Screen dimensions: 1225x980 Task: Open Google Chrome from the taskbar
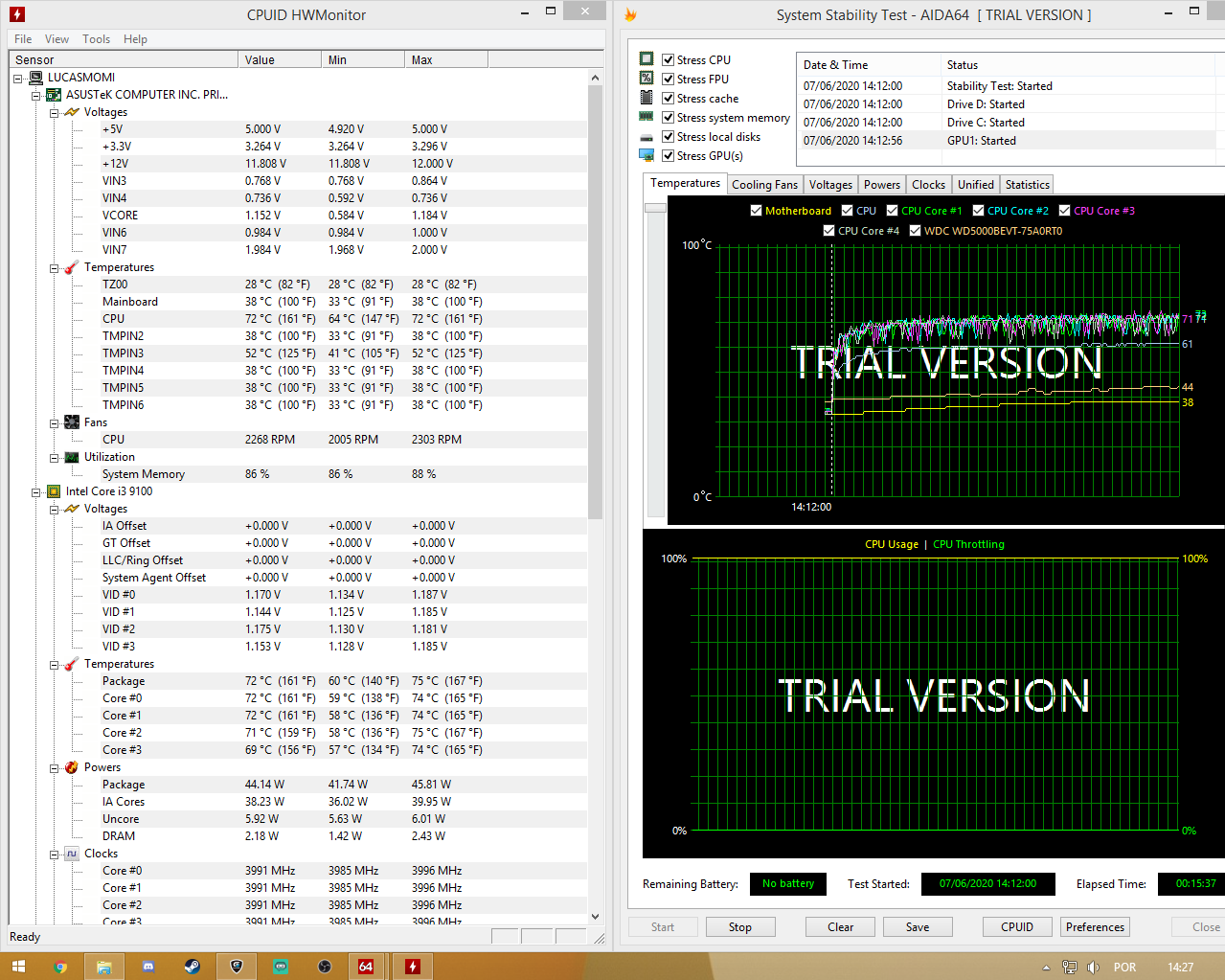point(60,967)
